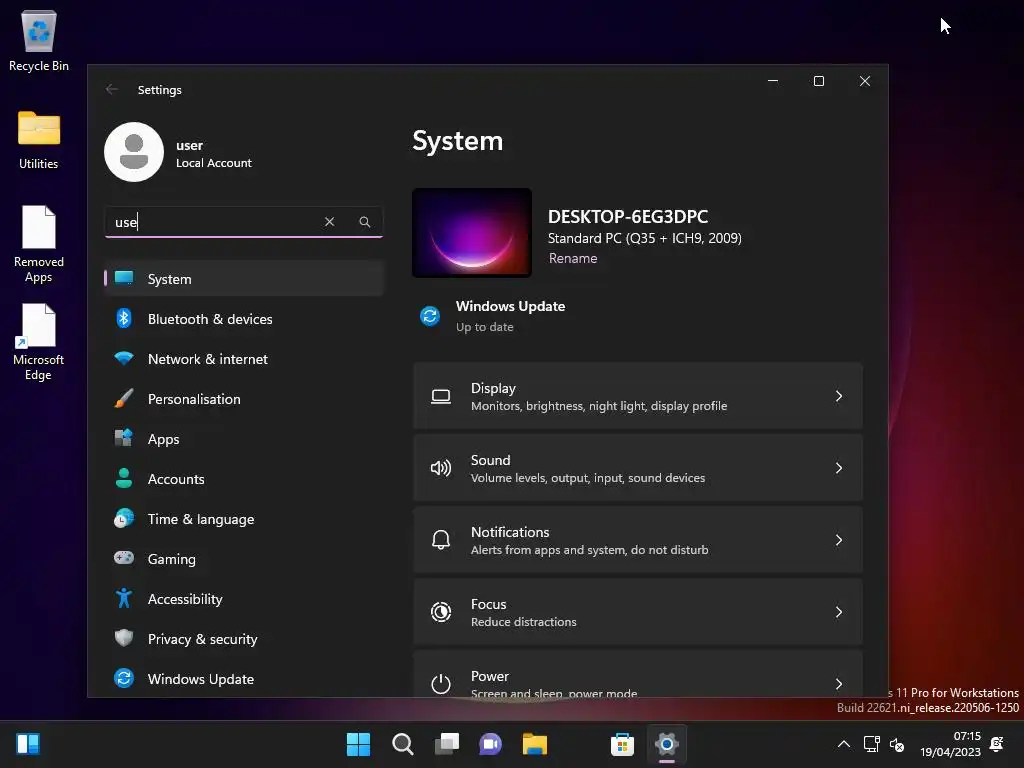Open Microsoft Store from taskbar
Viewport: 1024px width, 768px height.
click(x=622, y=744)
